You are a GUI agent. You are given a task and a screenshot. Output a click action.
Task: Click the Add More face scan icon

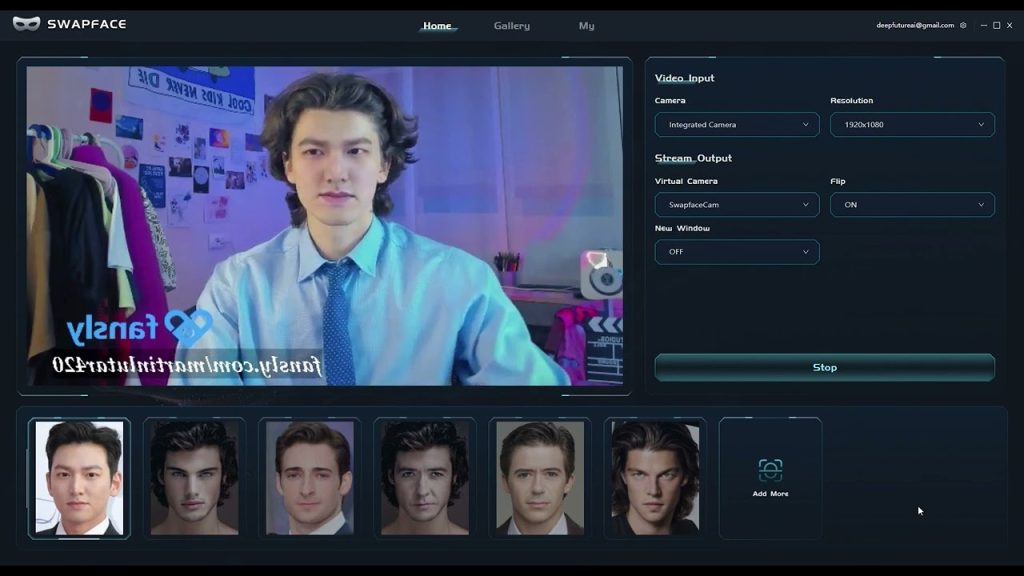(770, 470)
